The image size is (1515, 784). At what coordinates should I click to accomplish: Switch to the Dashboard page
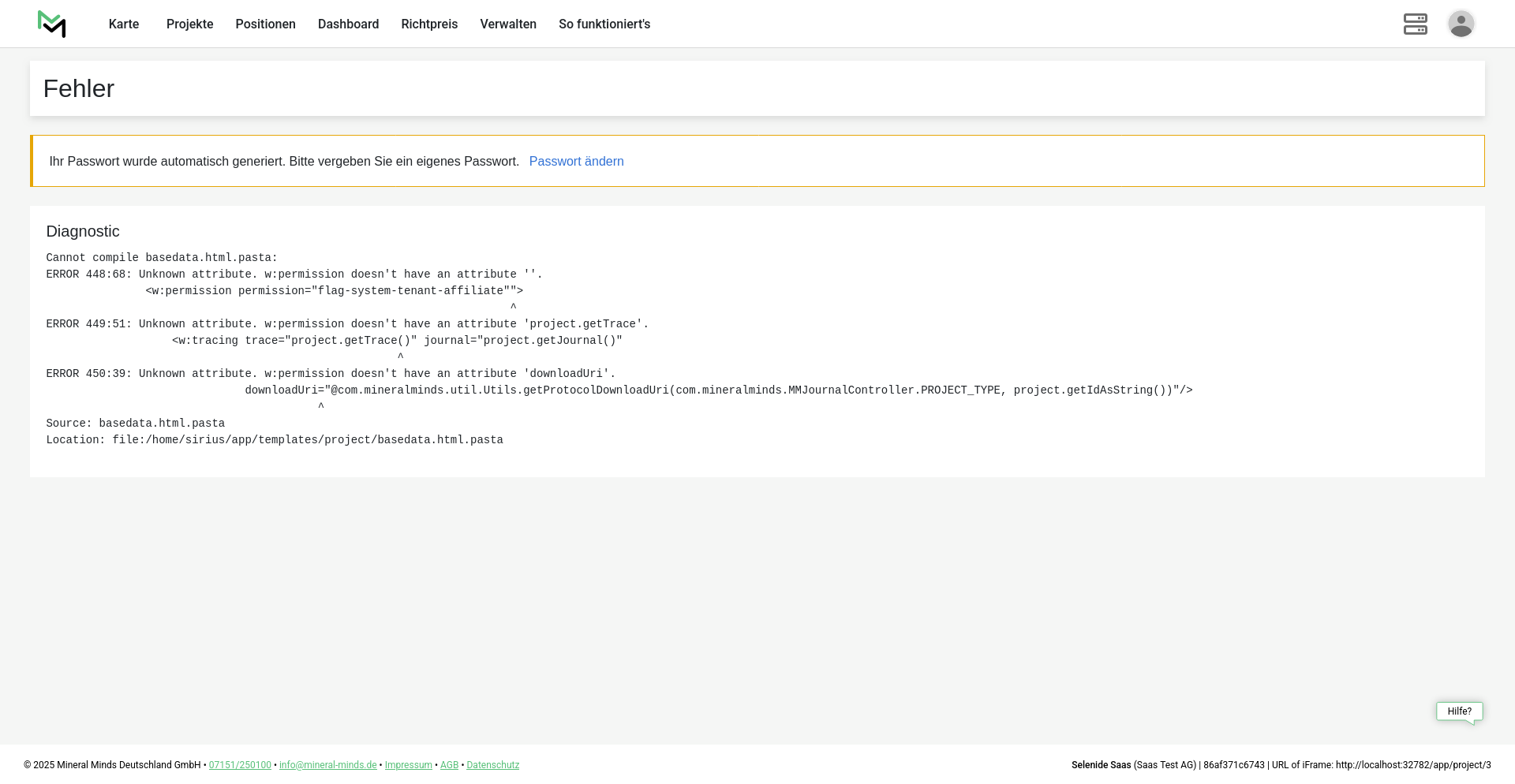(x=348, y=24)
